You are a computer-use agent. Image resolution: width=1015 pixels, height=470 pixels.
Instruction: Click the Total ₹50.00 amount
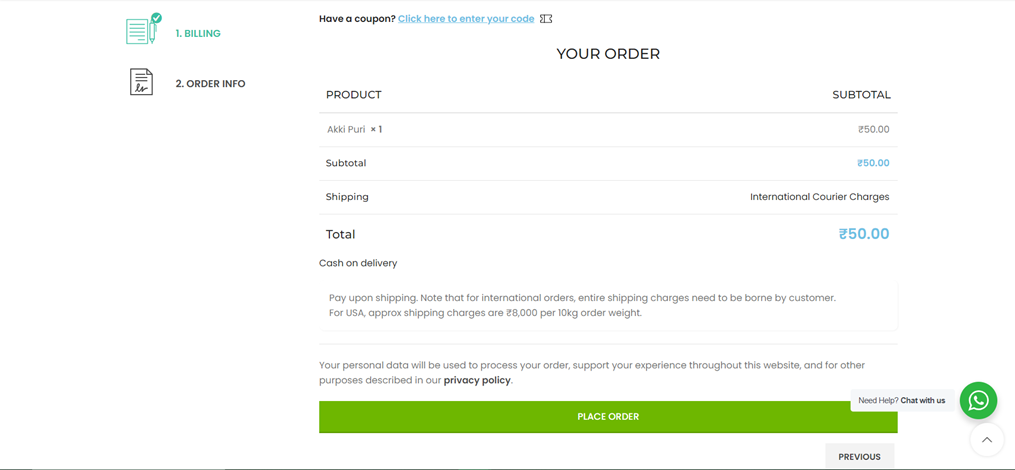pyautogui.click(x=864, y=234)
